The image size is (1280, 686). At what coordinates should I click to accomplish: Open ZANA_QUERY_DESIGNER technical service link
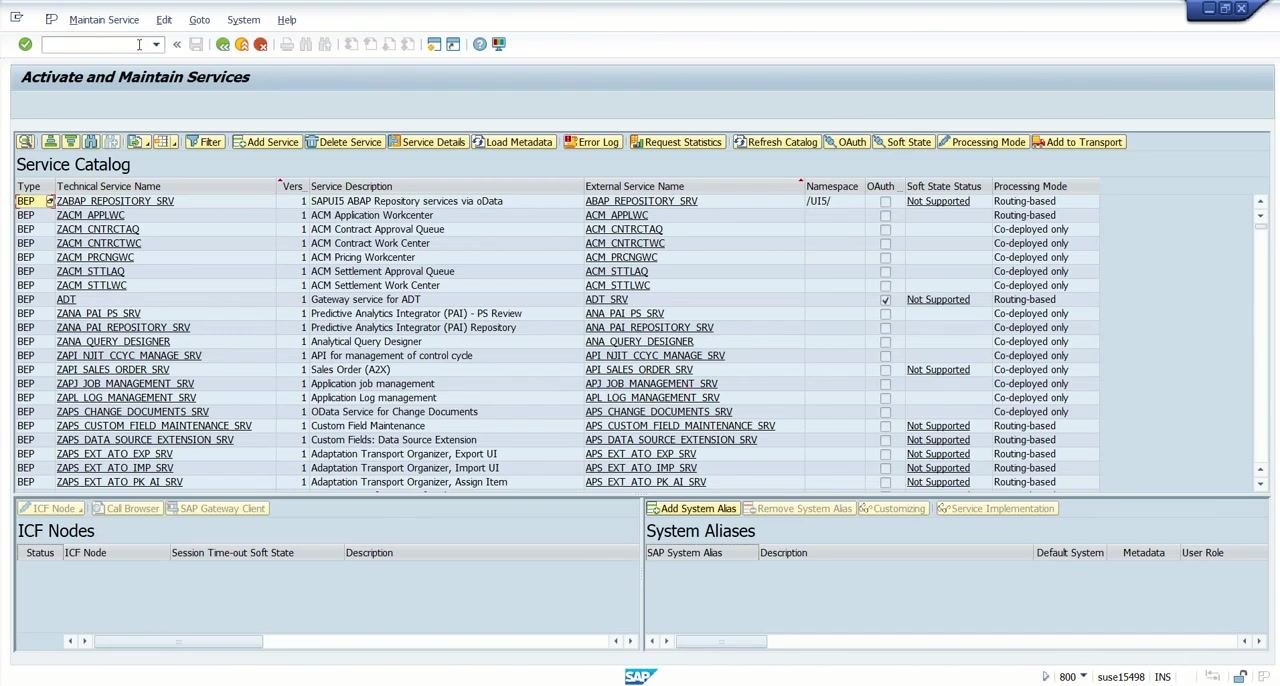[113, 341]
